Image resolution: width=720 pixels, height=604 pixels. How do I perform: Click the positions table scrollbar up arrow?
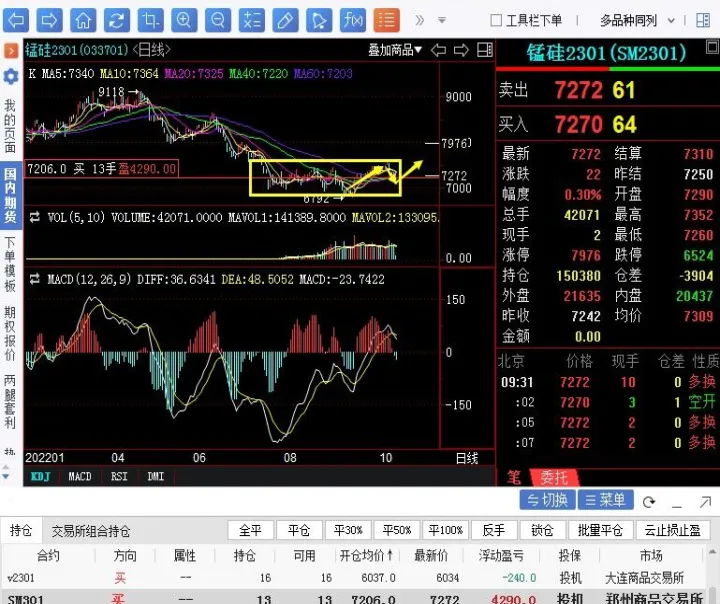(712, 552)
